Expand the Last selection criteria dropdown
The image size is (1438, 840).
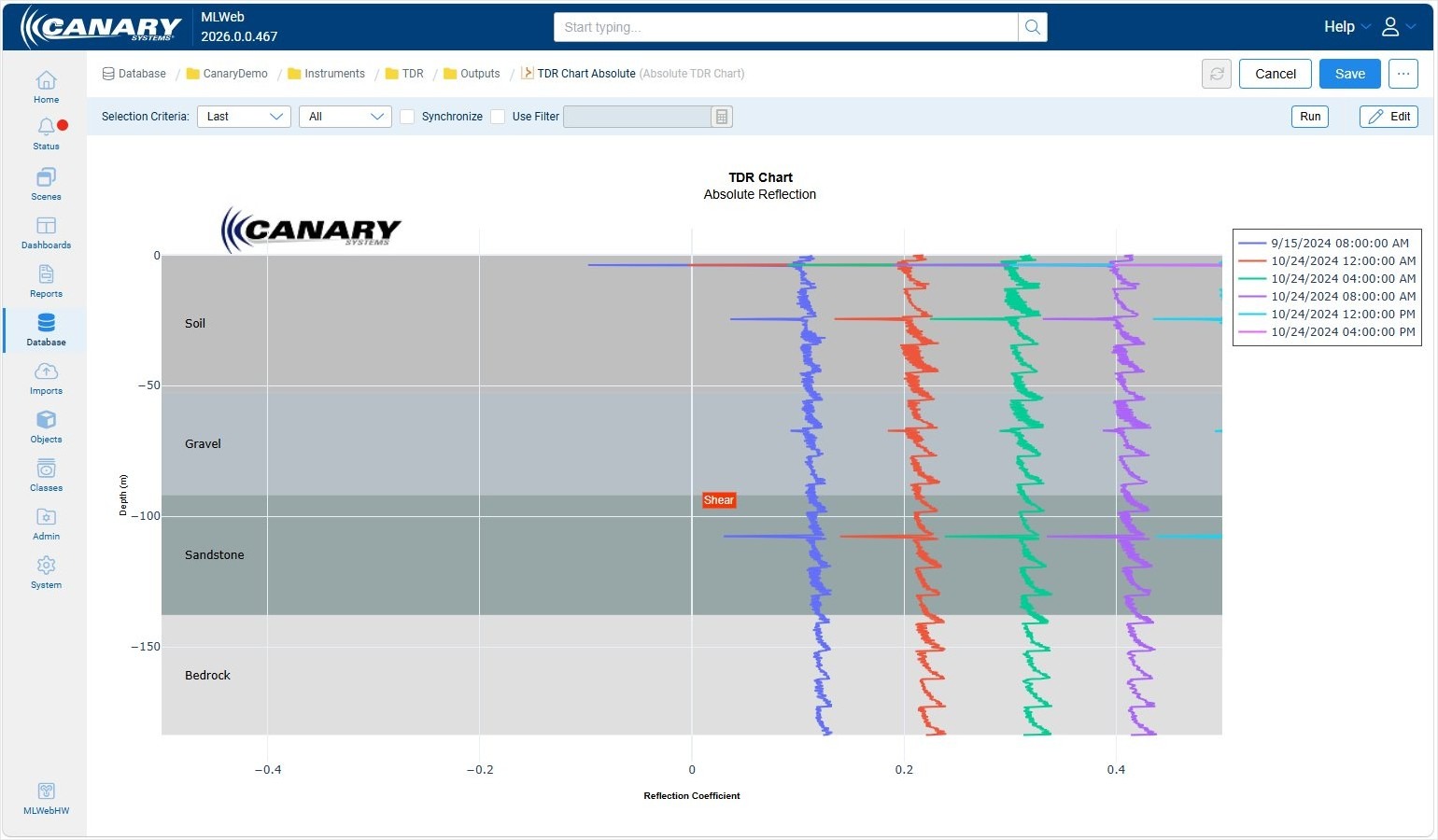click(244, 117)
